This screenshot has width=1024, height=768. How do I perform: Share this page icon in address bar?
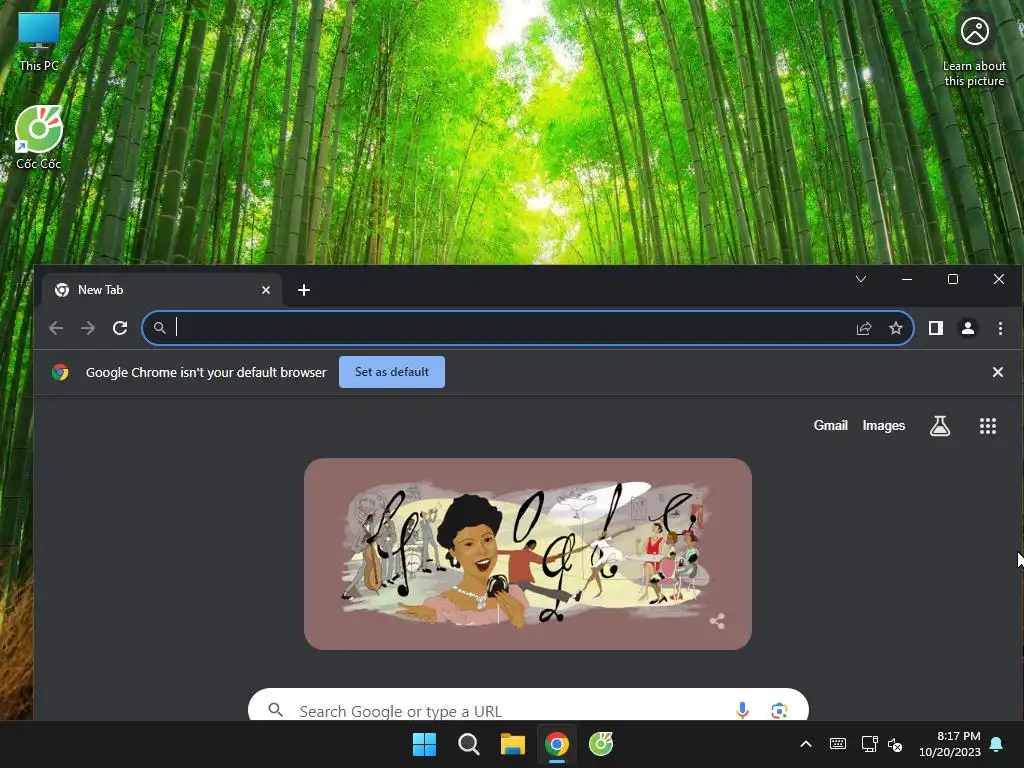coord(864,328)
